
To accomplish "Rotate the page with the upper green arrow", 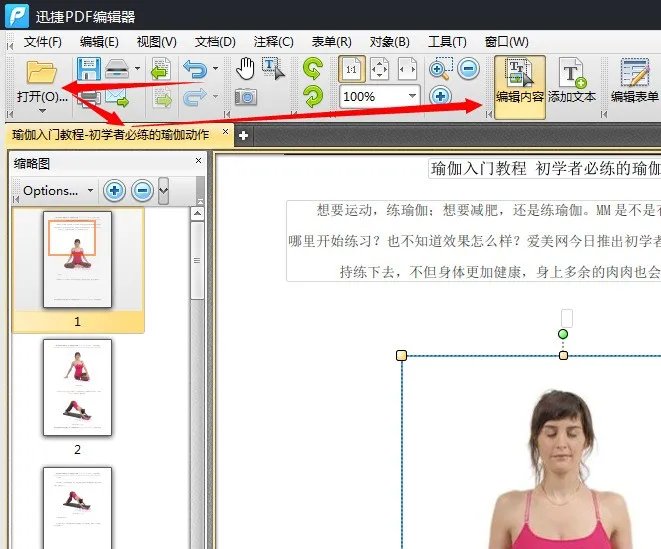I will (x=313, y=69).
